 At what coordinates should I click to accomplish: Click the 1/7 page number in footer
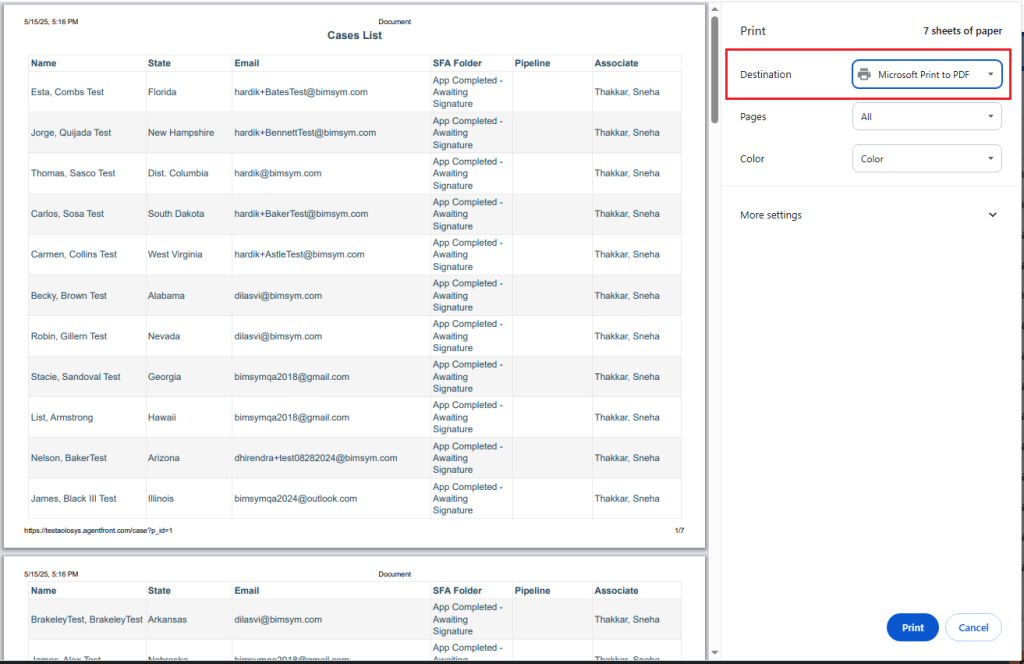(679, 530)
